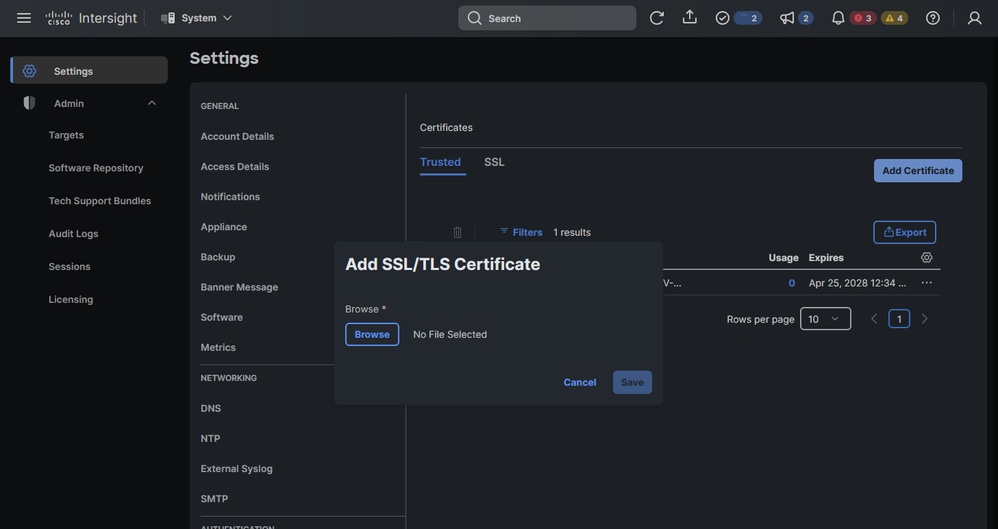The image size is (998, 529).
Task: Go to next page arrow
Action: [x=924, y=319]
